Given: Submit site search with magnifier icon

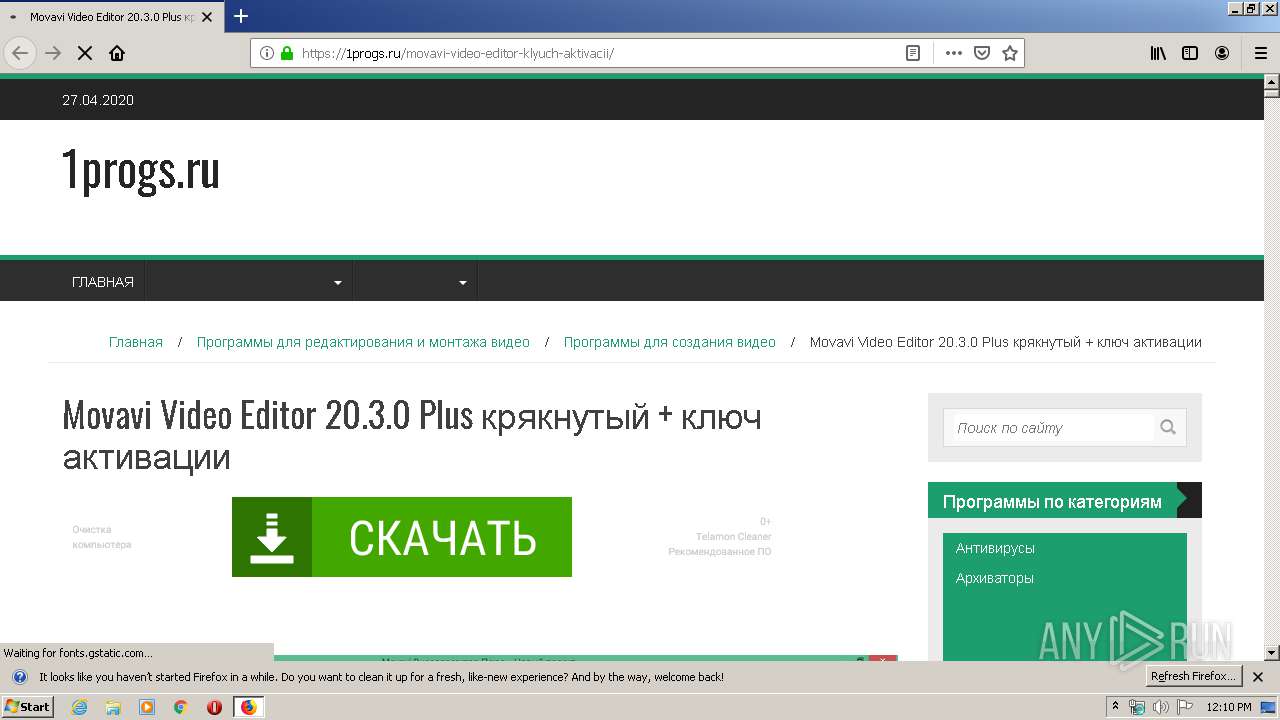Looking at the screenshot, I should click(x=1168, y=427).
